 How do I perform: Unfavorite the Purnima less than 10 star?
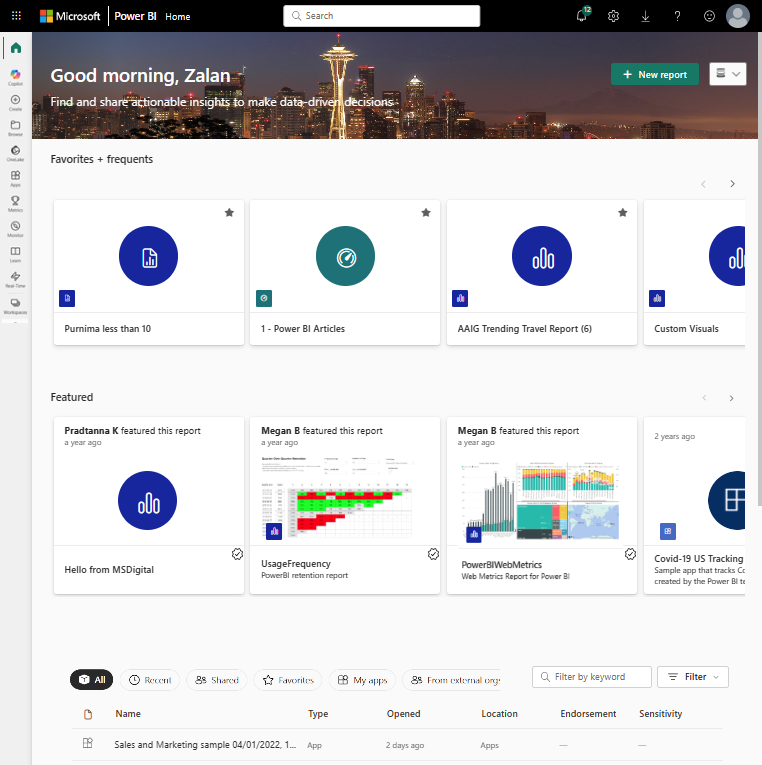pos(229,212)
